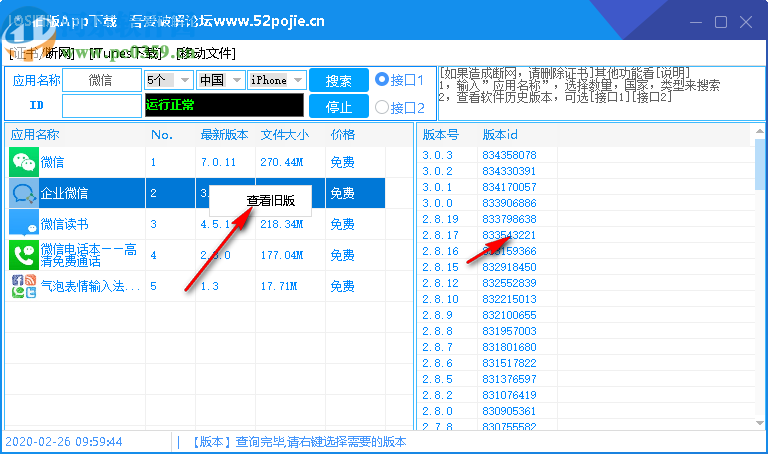Select the 气泡表情输入法... app name
768x454 pixels.
[x=91, y=286]
